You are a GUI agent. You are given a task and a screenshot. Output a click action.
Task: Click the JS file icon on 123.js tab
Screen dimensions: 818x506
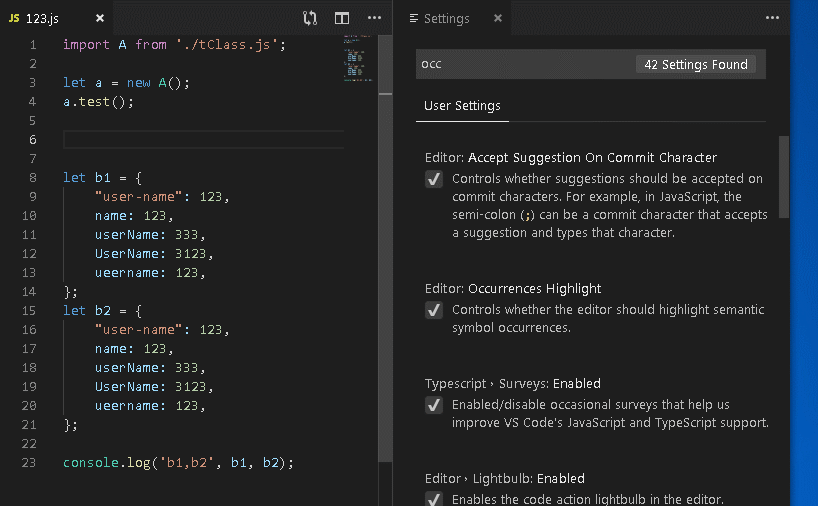coord(14,18)
